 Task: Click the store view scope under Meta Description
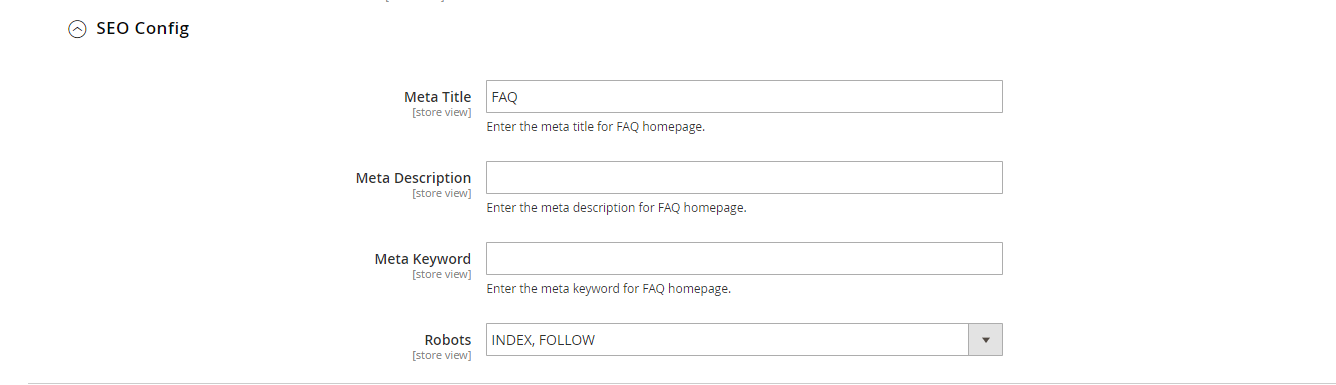tap(441, 193)
